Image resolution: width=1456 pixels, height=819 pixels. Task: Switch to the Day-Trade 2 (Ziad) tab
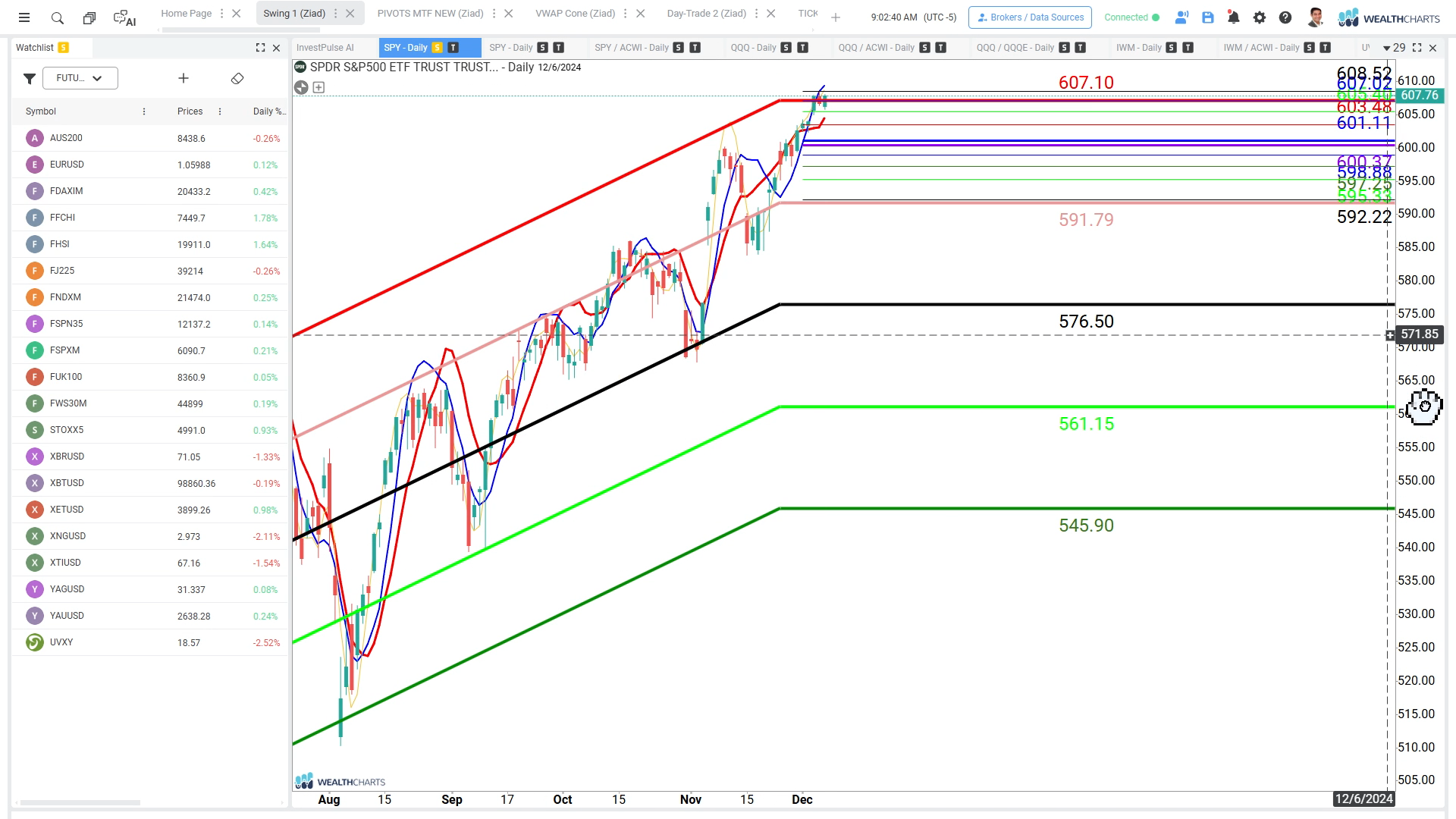pos(706,14)
